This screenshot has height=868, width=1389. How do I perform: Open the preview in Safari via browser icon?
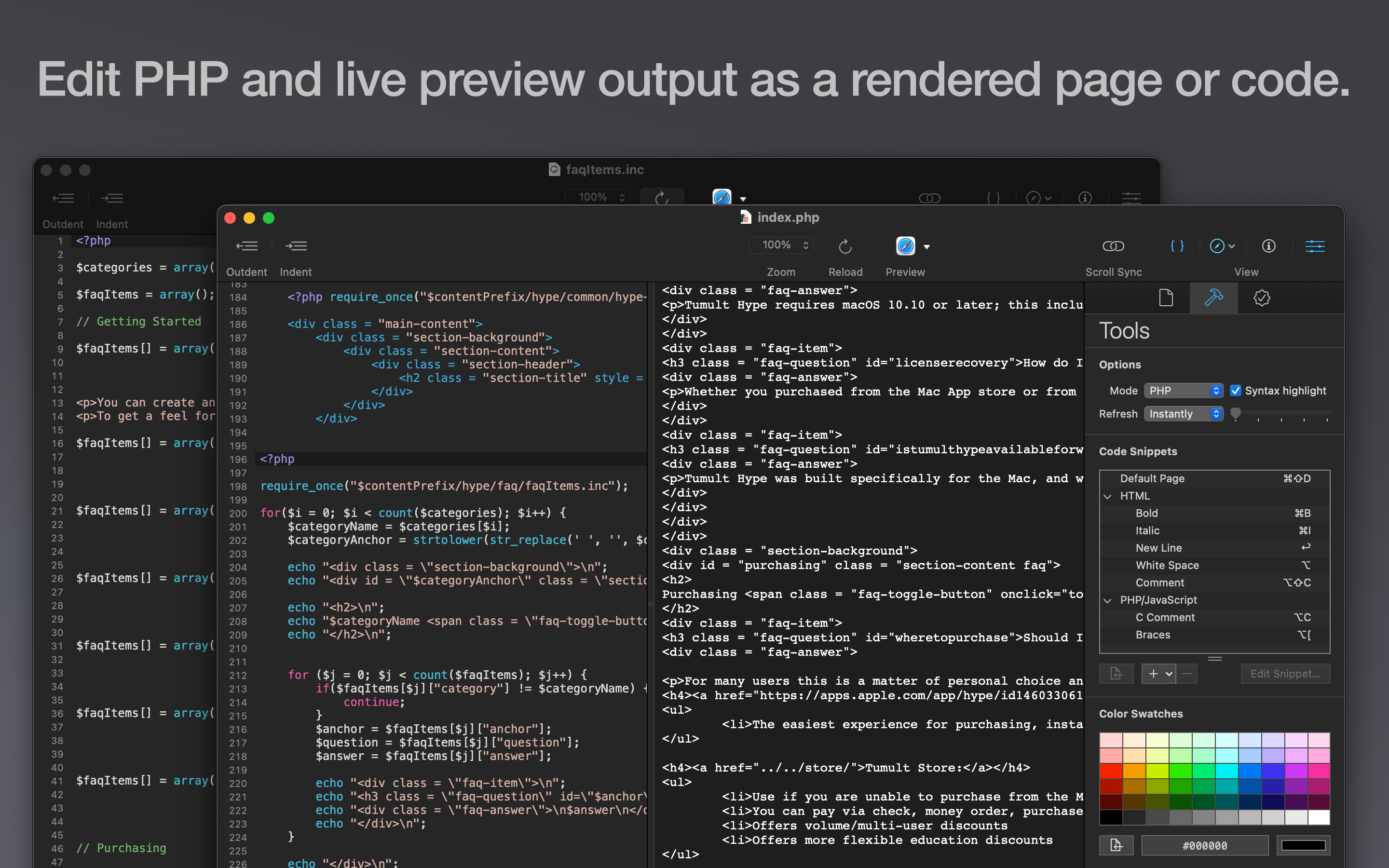(x=904, y=246)
